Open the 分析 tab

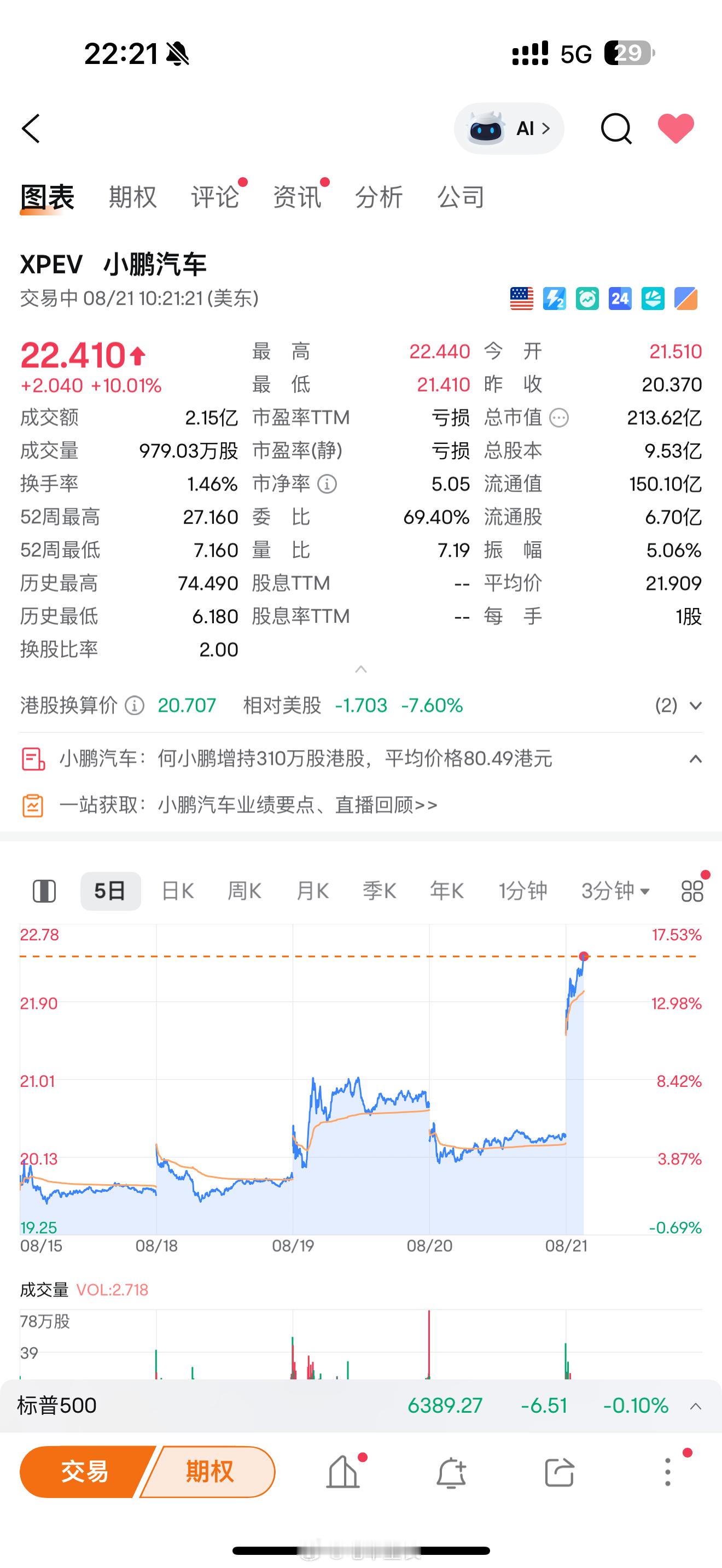(379, 197)
